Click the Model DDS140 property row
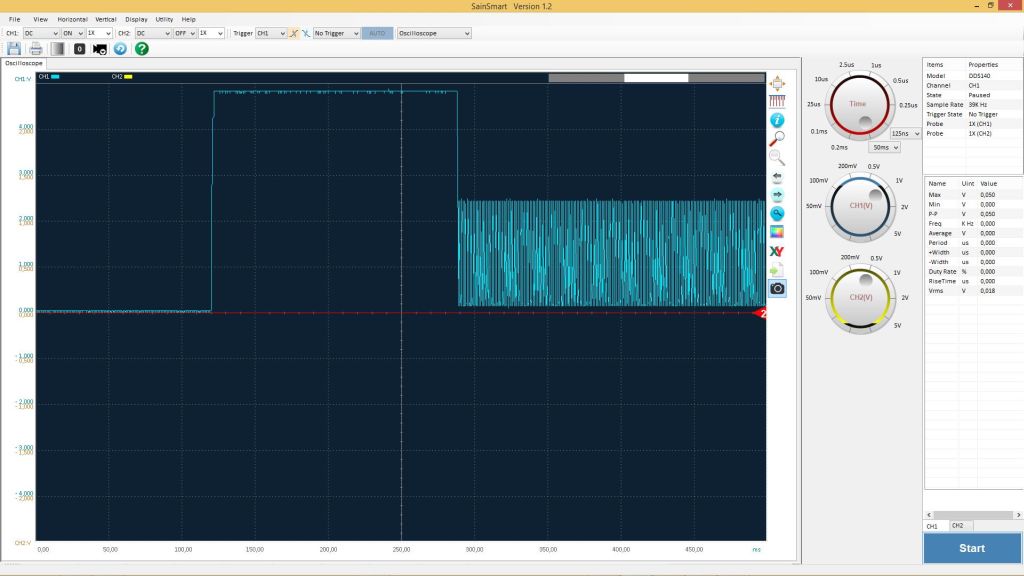This screenshot has height=576, width=1024. click(x=973, y=76)
